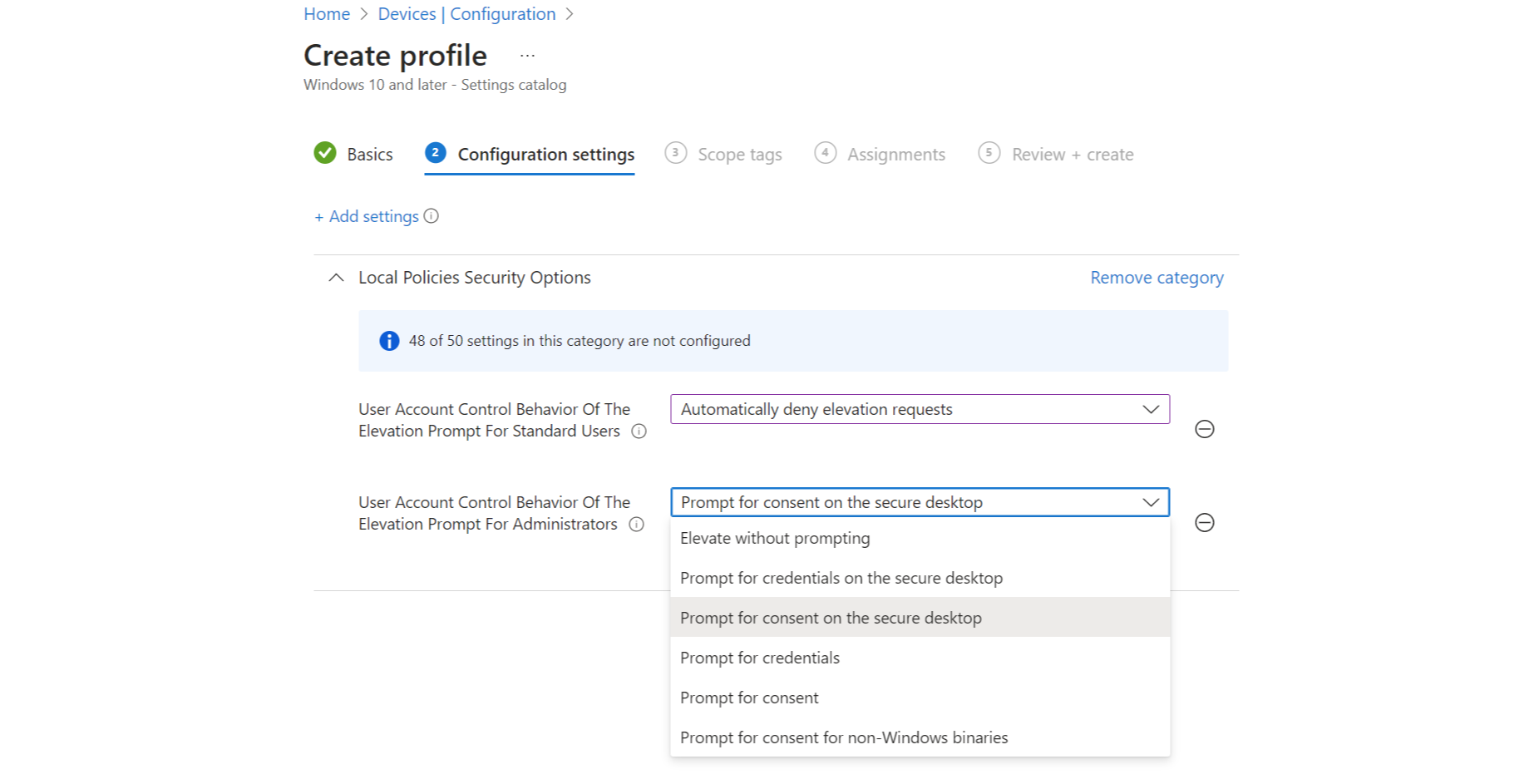Open the Standard Users elevation prompt dropdown
1539x784 pixels.
pos(920,409)
